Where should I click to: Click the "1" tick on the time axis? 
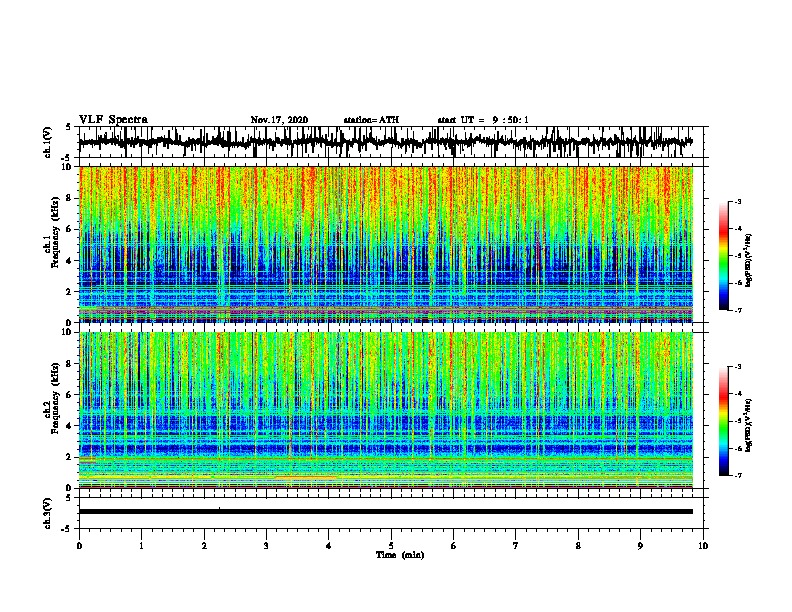pos(141,546)
